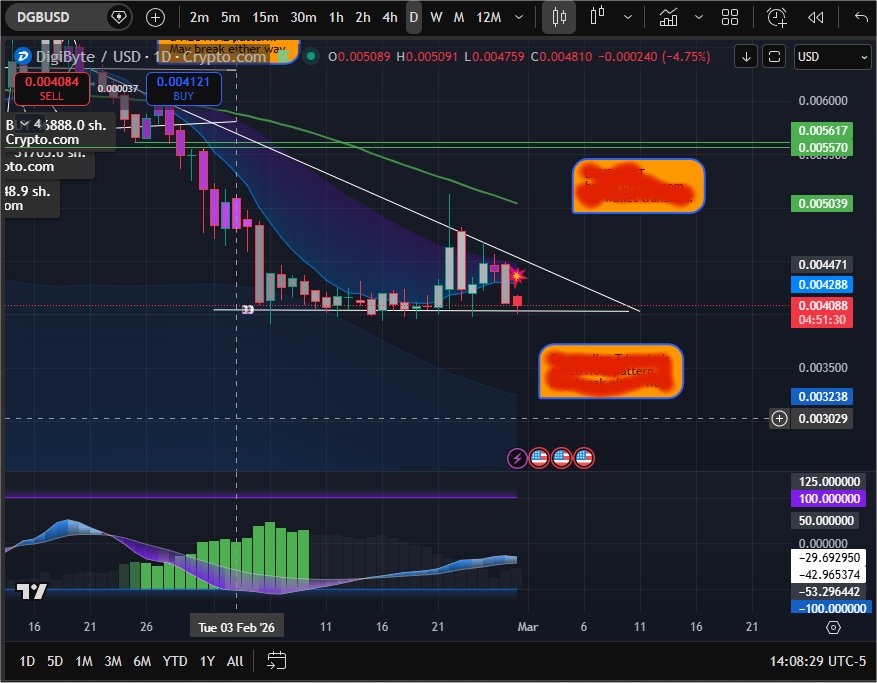This screenshot has width=877, height=683.
Task: Select the M monthly timeframe
Action: click(459, 18)
